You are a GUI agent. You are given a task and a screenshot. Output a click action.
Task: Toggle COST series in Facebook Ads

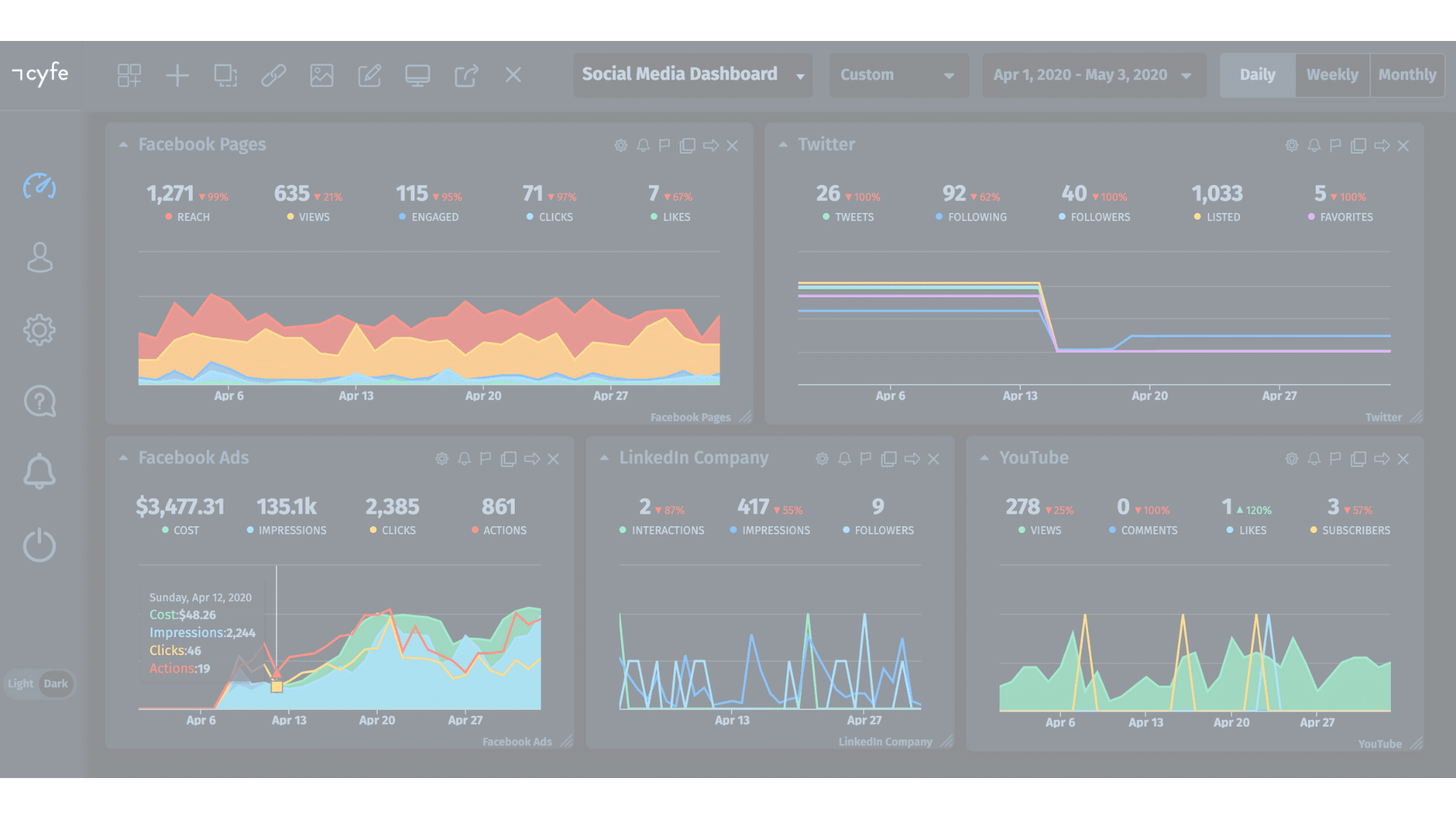point(180,530)
